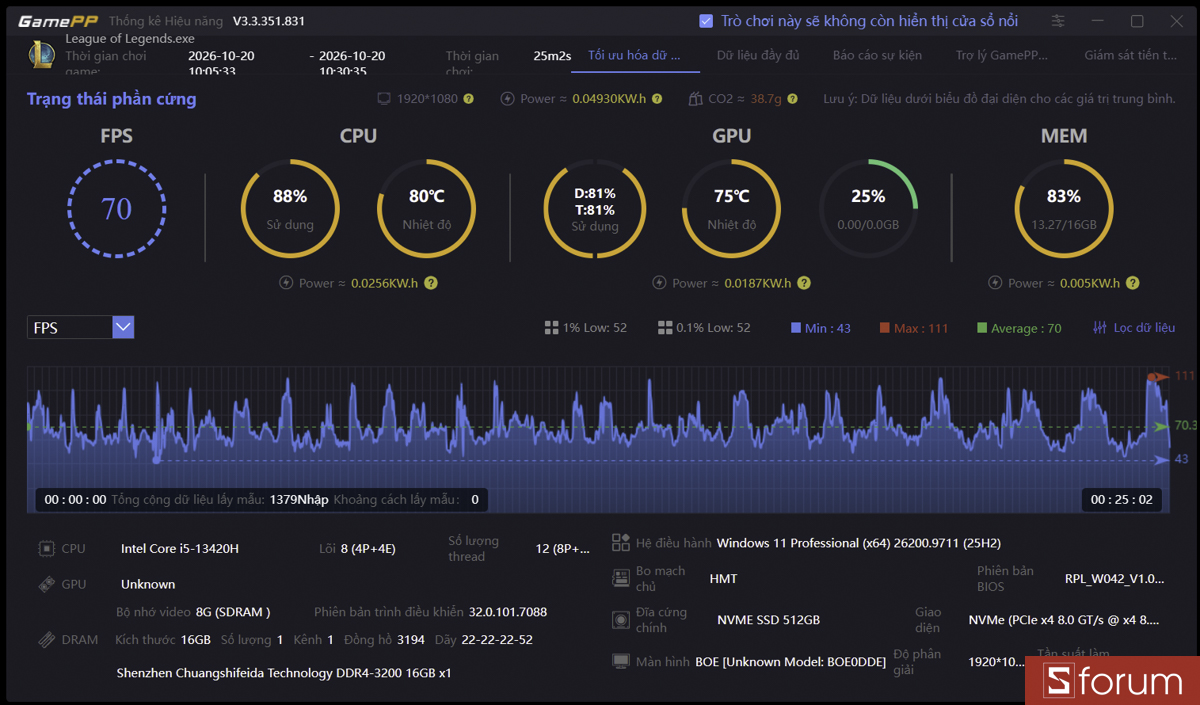Screen dimensions: 1200x705
Task: Click the GPU power lightning icon
Action: tap(659, 283)
